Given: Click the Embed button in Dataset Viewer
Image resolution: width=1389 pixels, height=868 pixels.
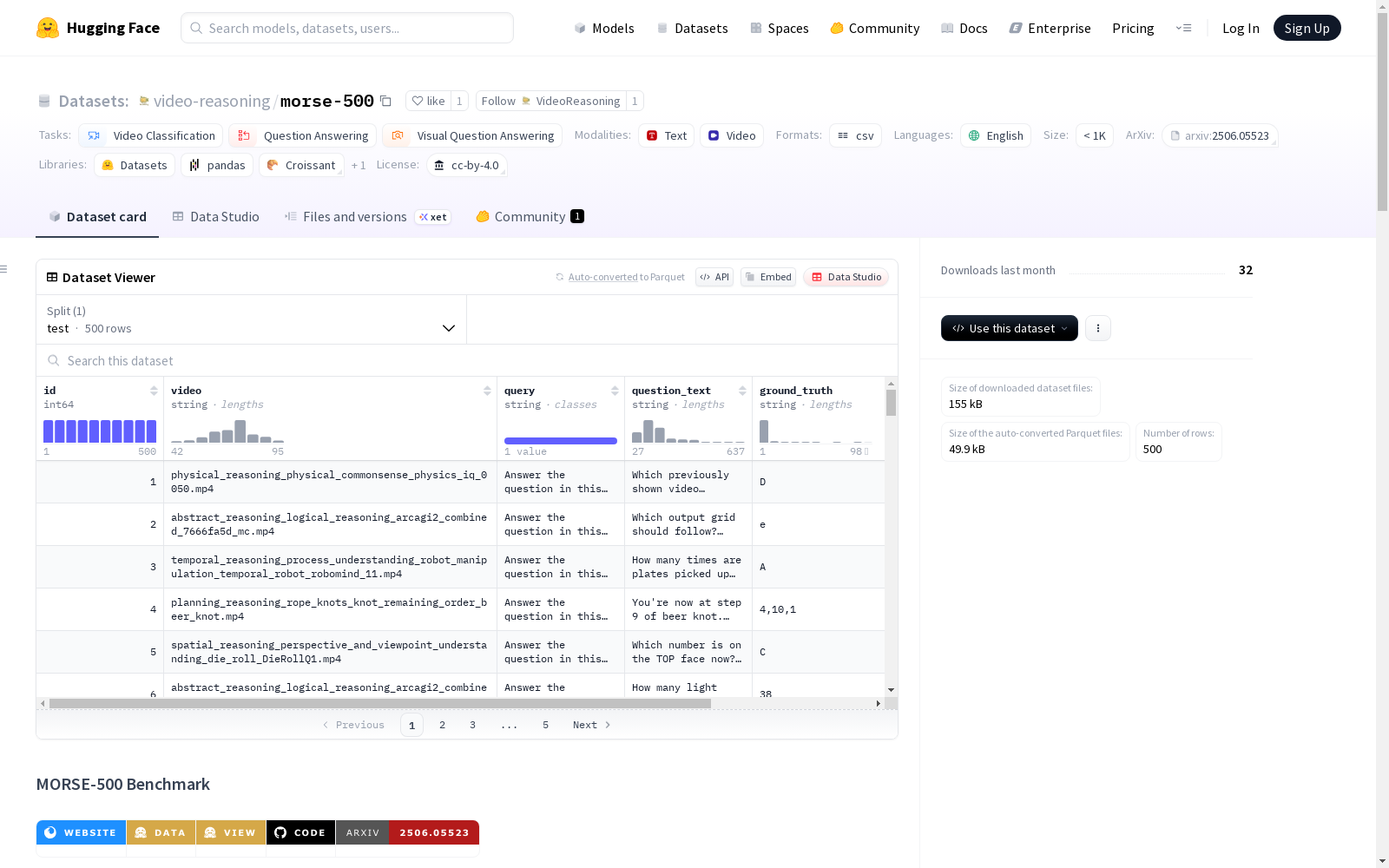Looking at the screenshot, I should click(x=768, y=277).
